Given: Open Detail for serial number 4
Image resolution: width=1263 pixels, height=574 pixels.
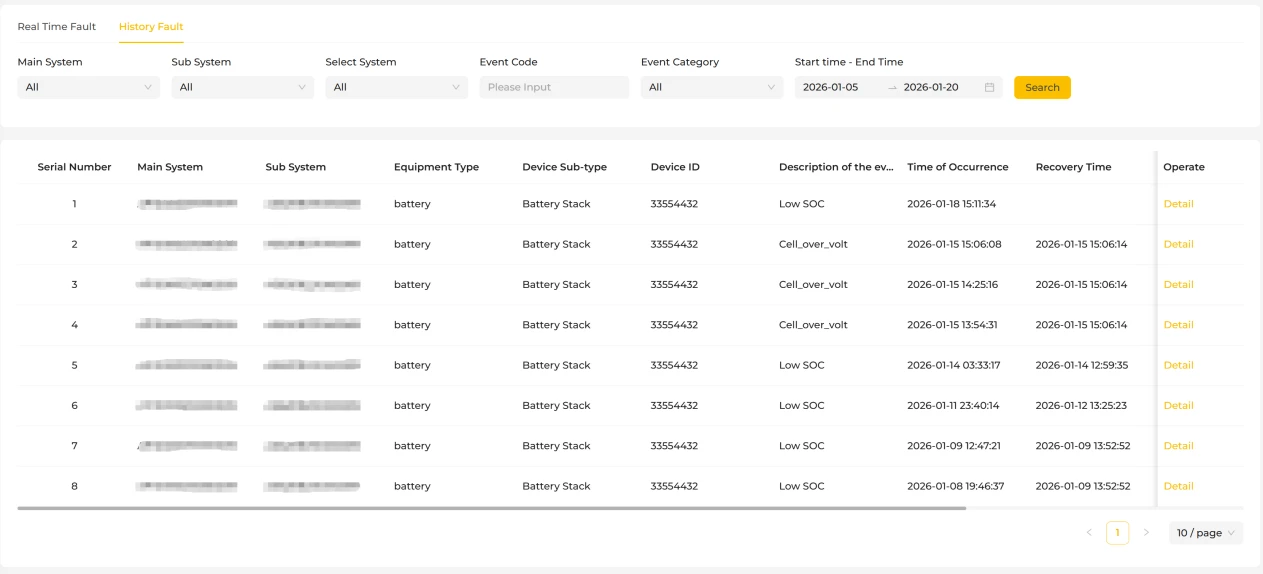Looking at the screenshot, I should point(1178,325).
